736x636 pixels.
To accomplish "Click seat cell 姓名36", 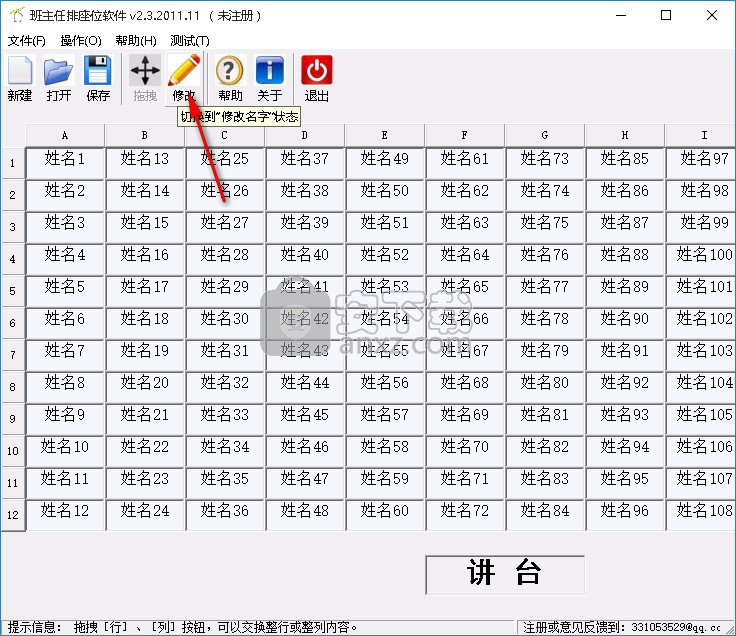I will pos(224,514).
